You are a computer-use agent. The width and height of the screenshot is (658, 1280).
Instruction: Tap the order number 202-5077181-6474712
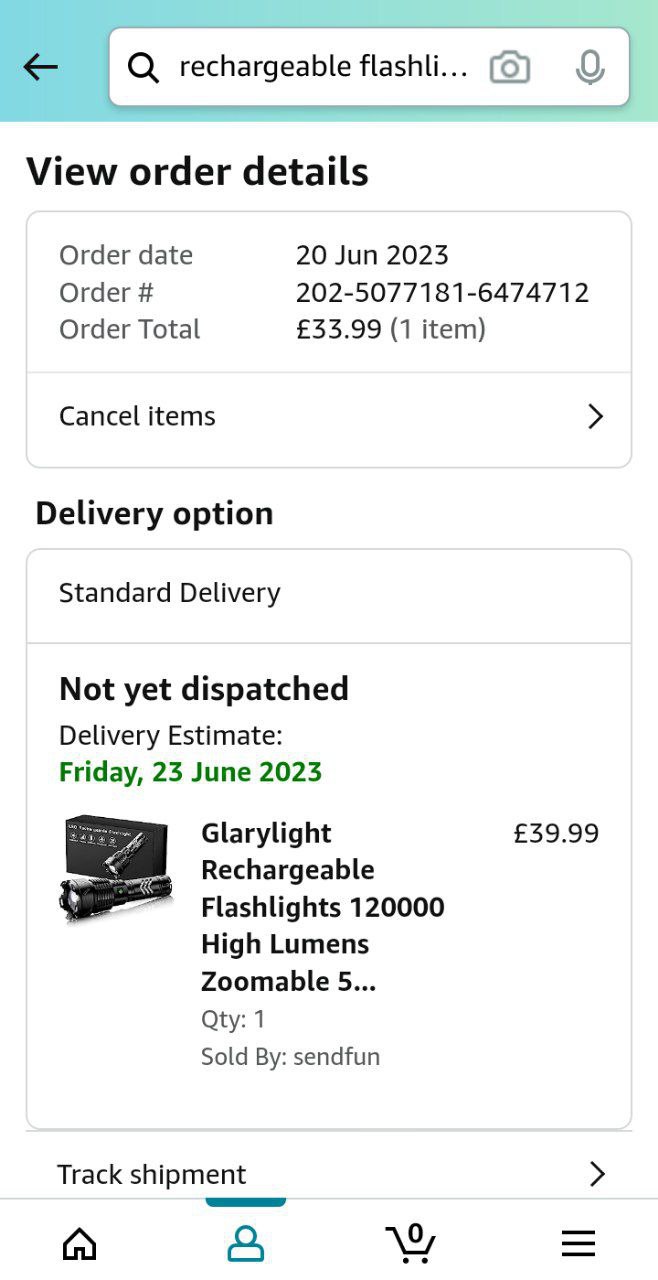pos(442,292)
